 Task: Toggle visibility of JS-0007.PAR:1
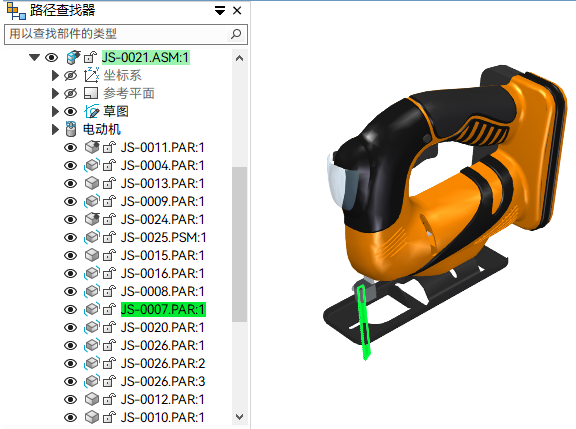click(x=71, y=310)
